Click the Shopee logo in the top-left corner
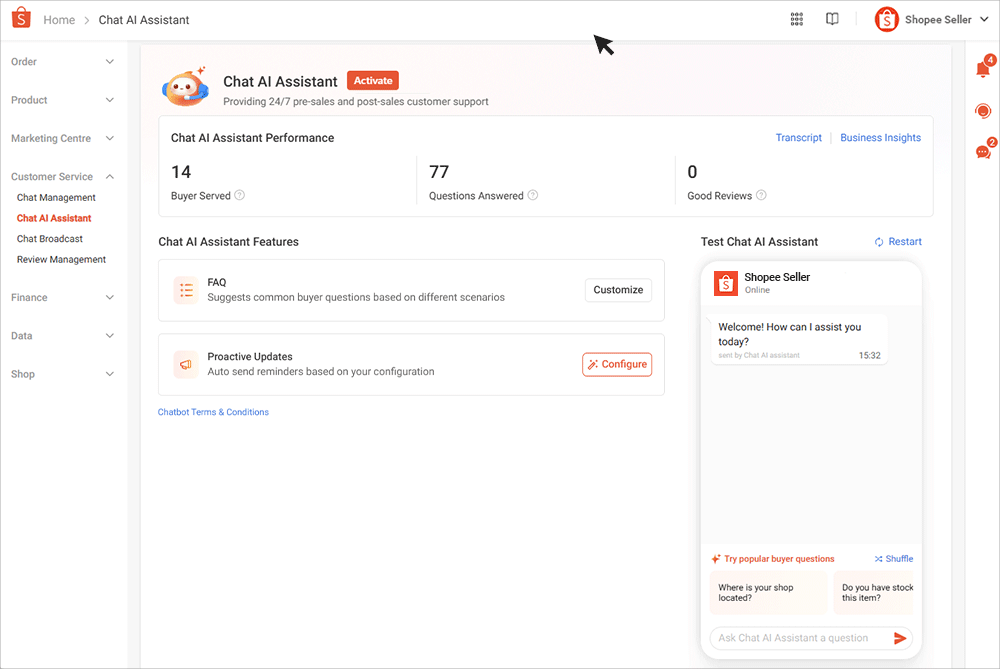Image resolution: width=1000 pixels, height=669 pixels. [x=20, y=18]
